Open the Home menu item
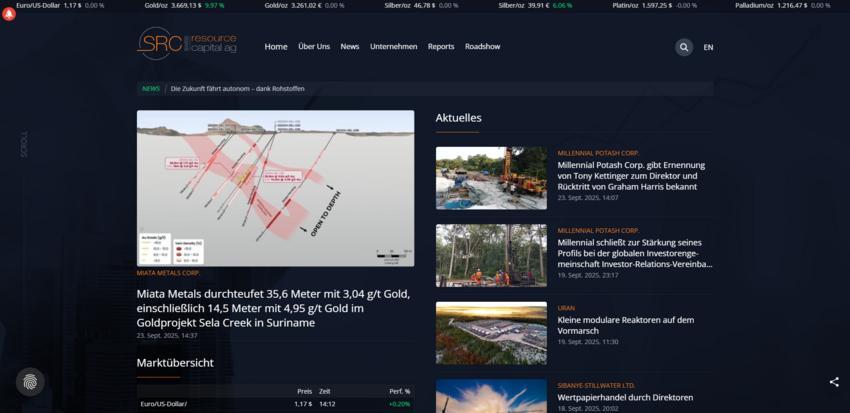This screenshot has height=413, width=850. tap(276, 47)
